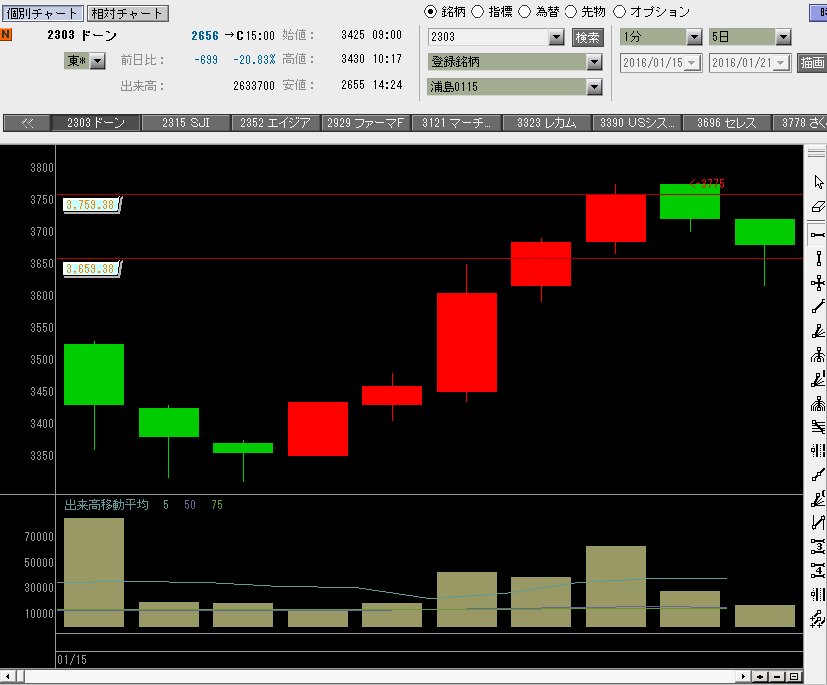Image resolution: width=827 pixels, height=685 pixels.
Task: Click the 75 moving average label
Action: click(x=217, y=505)
